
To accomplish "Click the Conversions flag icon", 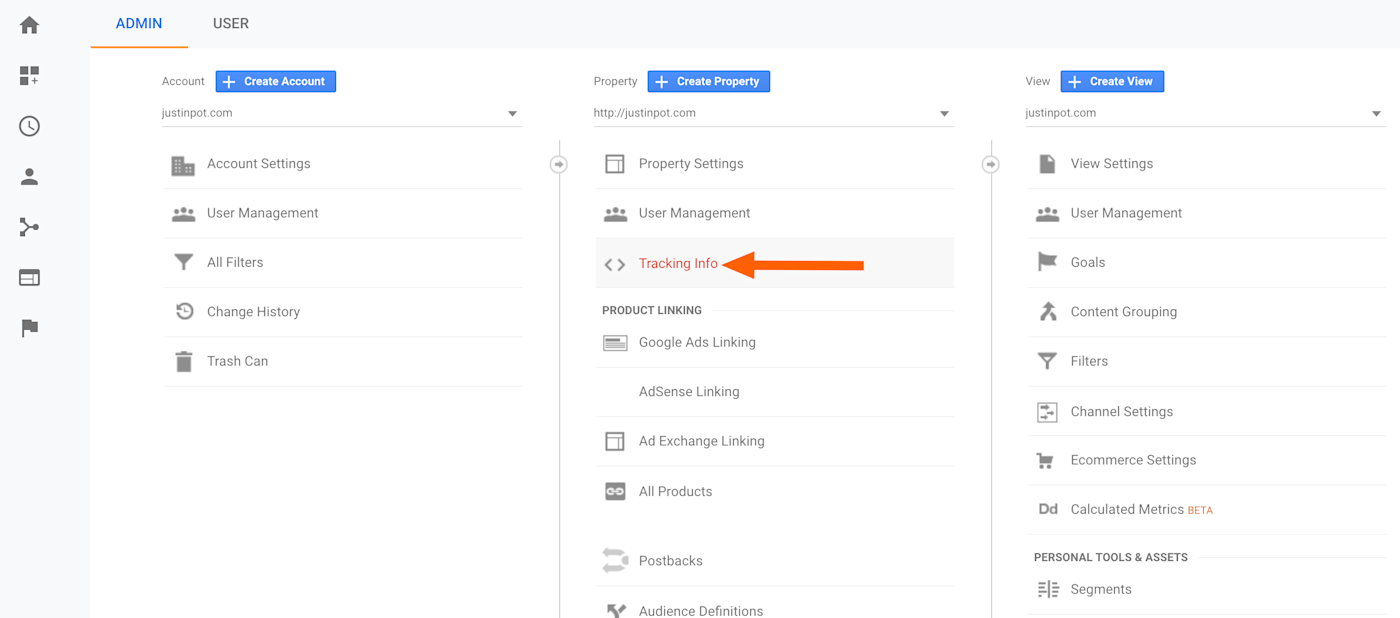I will (28, 328).
